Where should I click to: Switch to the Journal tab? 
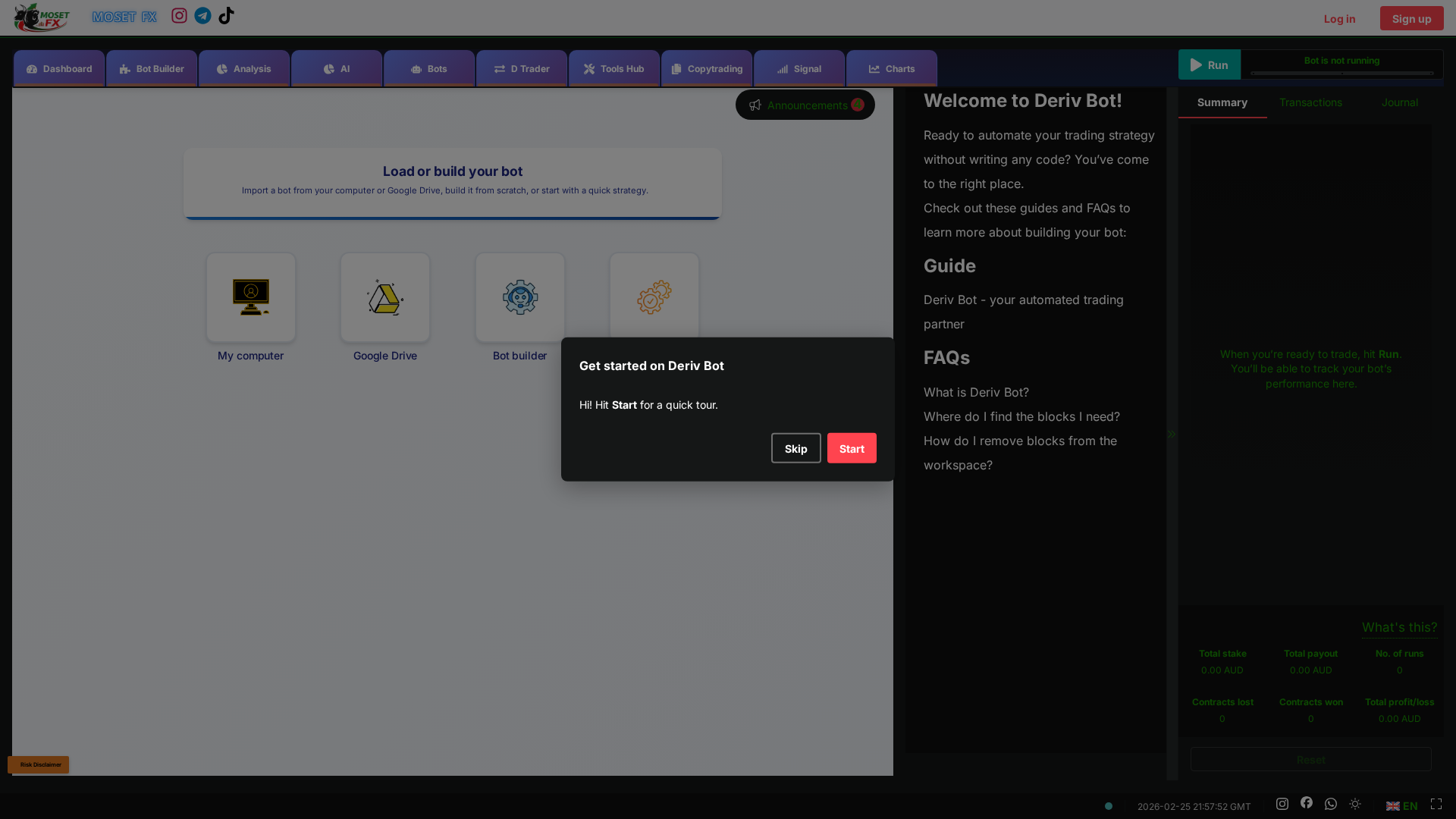tap(1399, 102)
